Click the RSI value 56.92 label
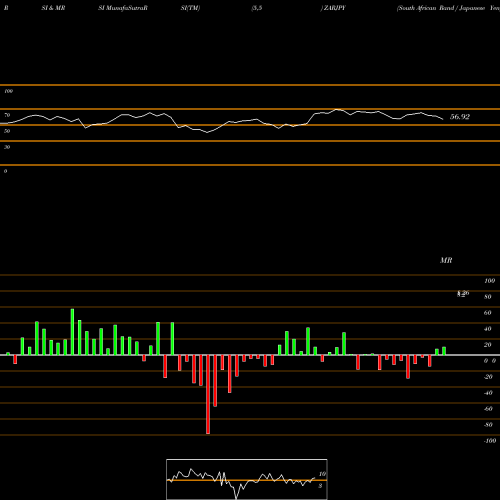Image resolution: width=500 pixels, height=500 pixels. (460, 117)
